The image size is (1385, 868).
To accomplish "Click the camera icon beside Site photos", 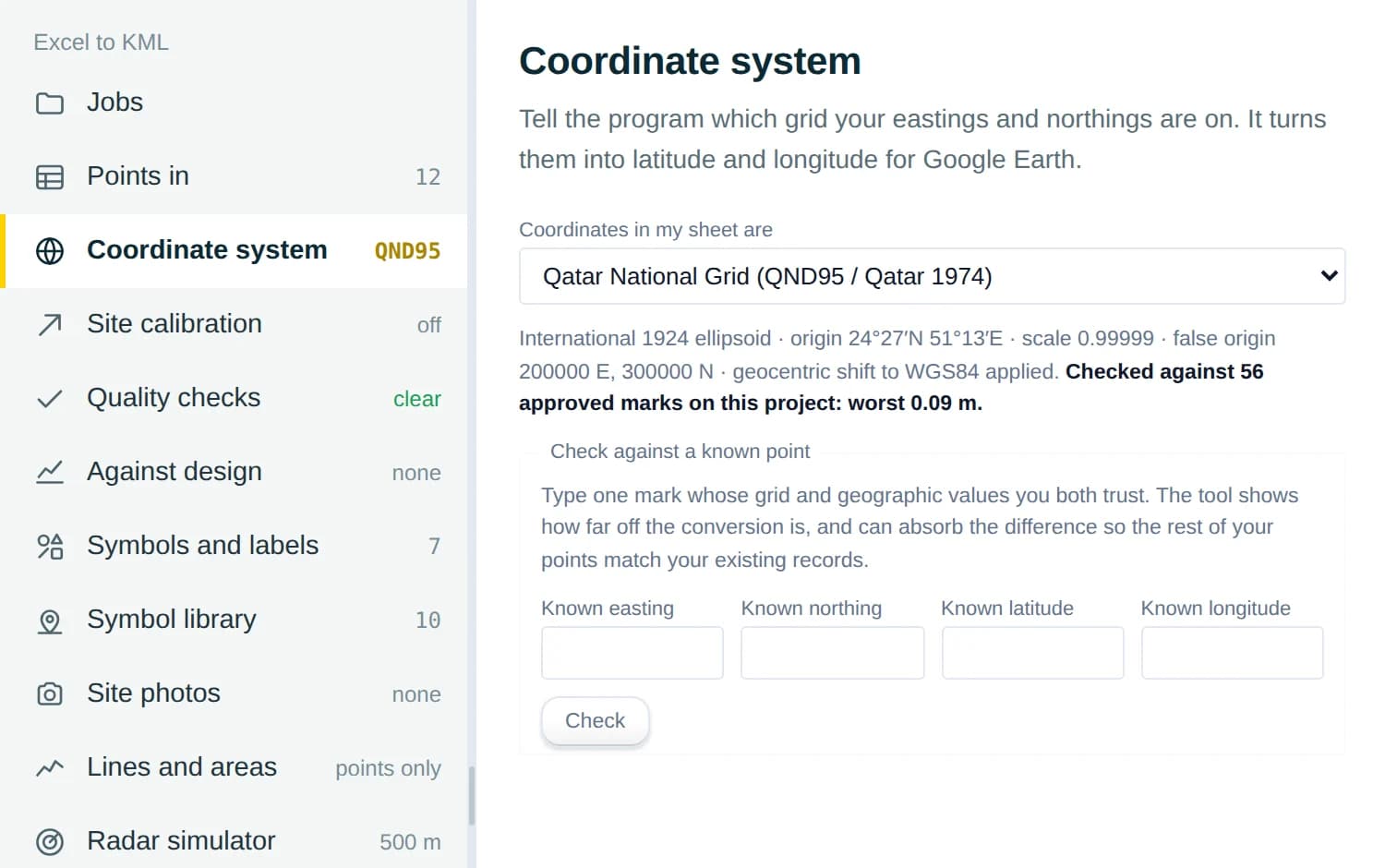I will click(x=50, y=693).
